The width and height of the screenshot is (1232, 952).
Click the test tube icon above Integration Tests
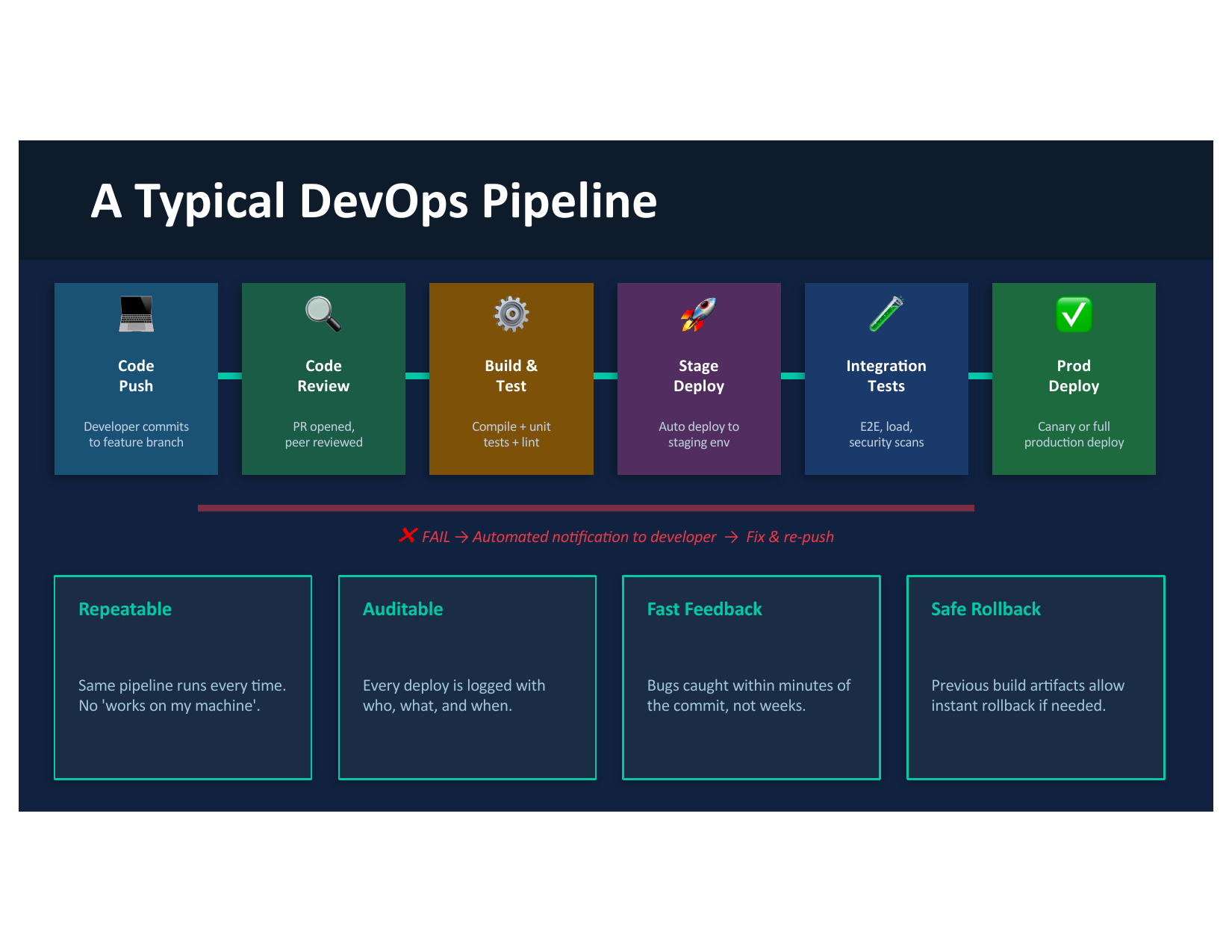tap(886, 314)
